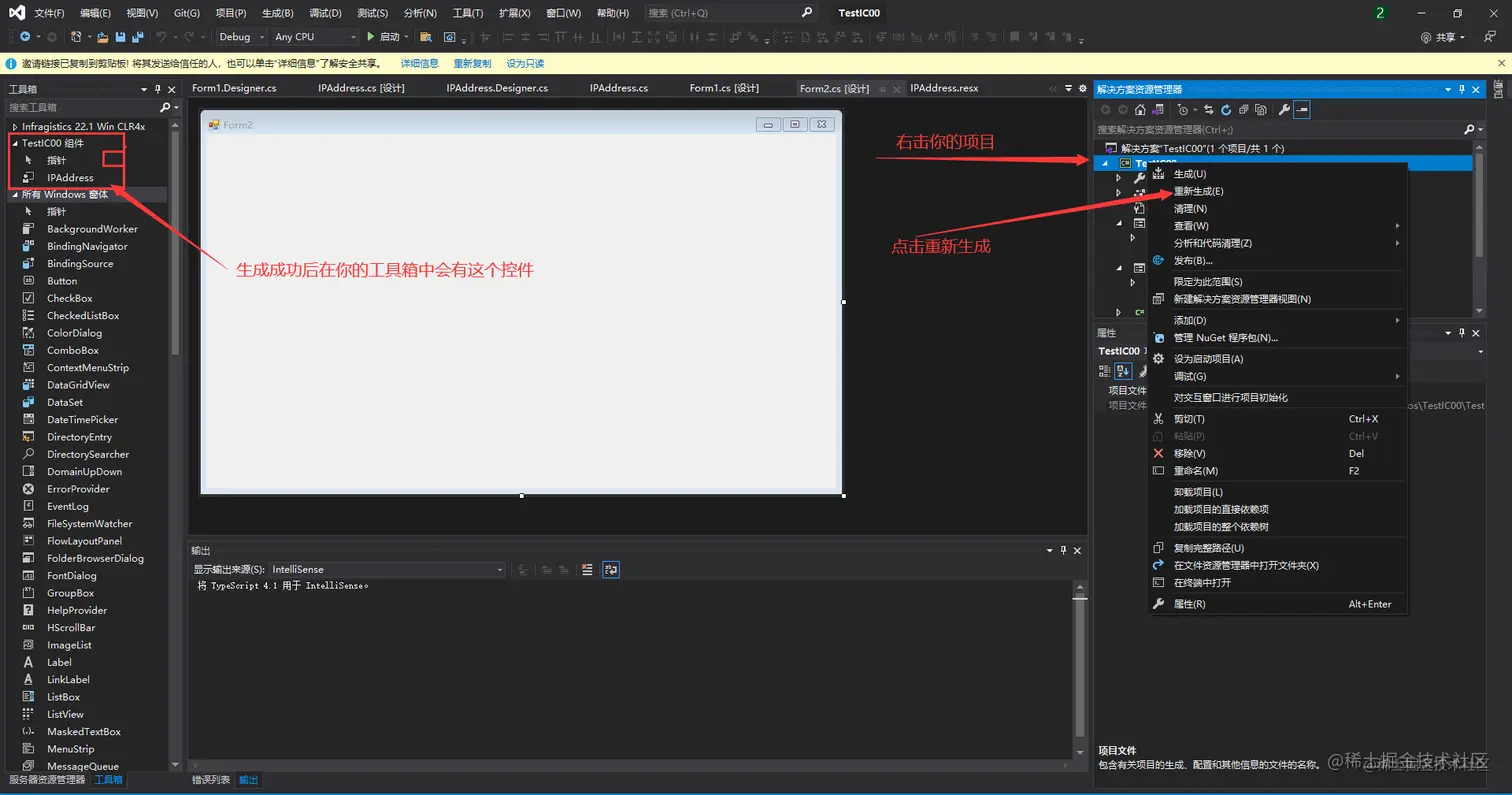The width and height of the screenshot is (1512, 795).
Task: Click the Collapse All icon in Solution Explorer
Action: click(1243, 109)
